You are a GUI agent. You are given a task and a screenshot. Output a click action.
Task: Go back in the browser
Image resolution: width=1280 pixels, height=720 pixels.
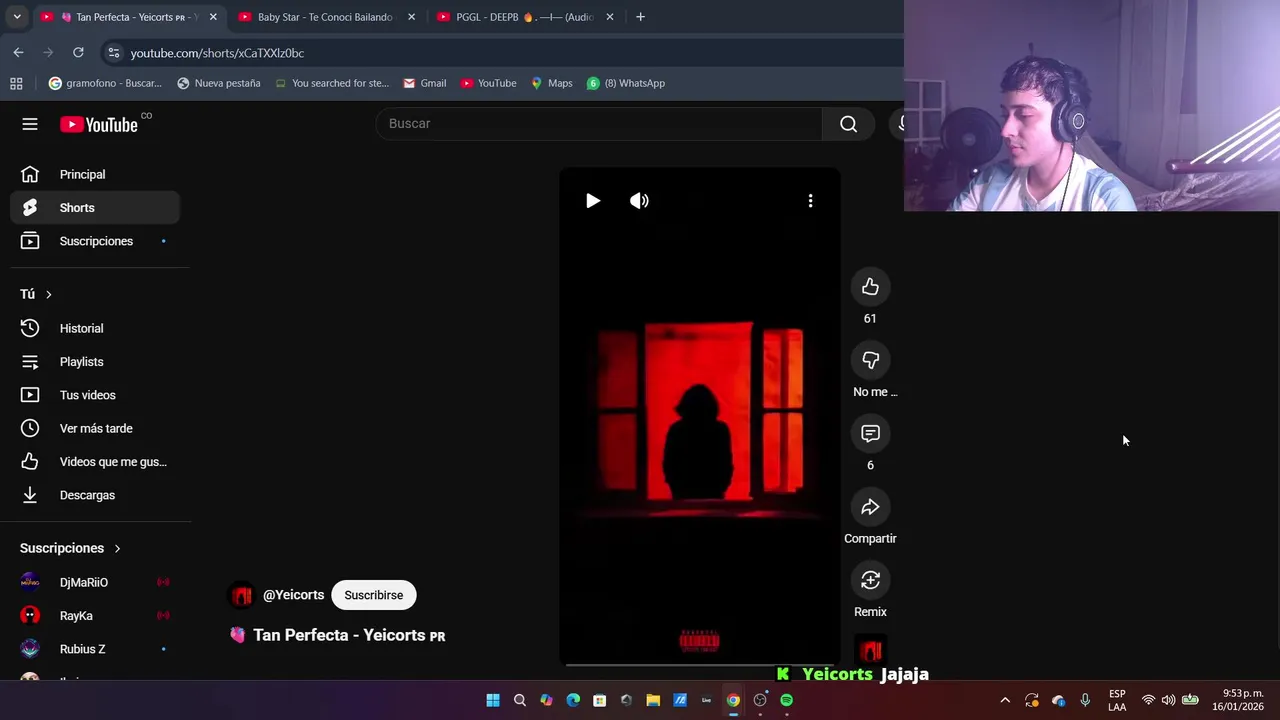18,53
